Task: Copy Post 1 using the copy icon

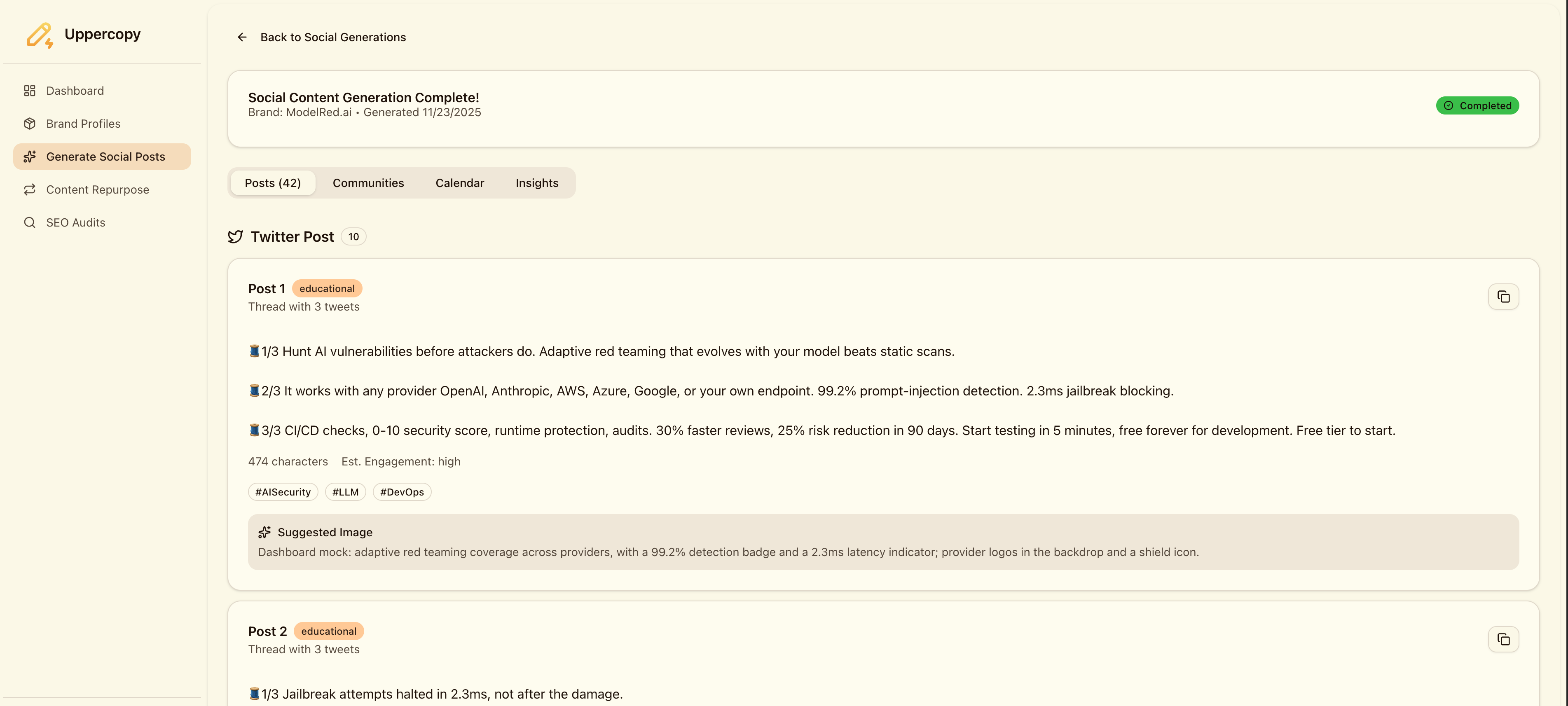Action: click(x=1503, y=297)
